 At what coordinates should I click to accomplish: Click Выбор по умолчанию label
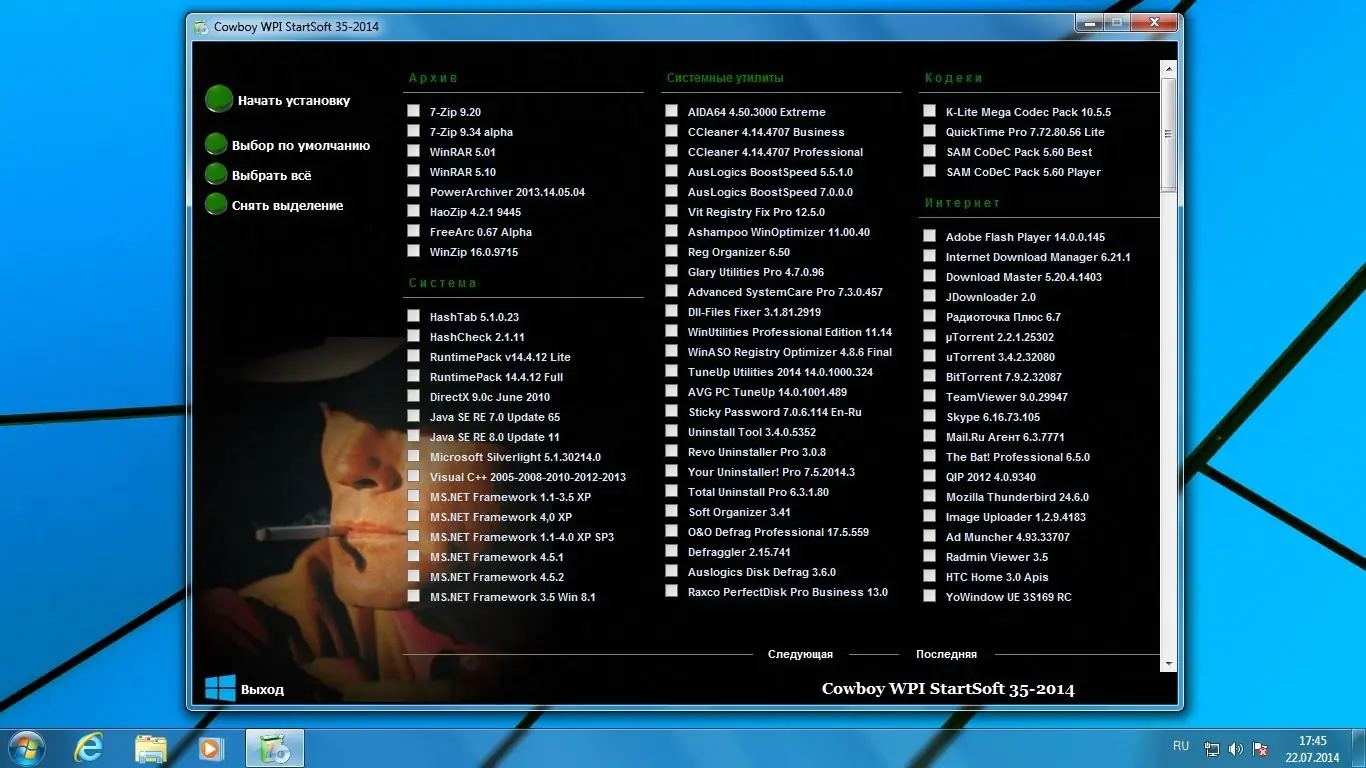(301, 146)
